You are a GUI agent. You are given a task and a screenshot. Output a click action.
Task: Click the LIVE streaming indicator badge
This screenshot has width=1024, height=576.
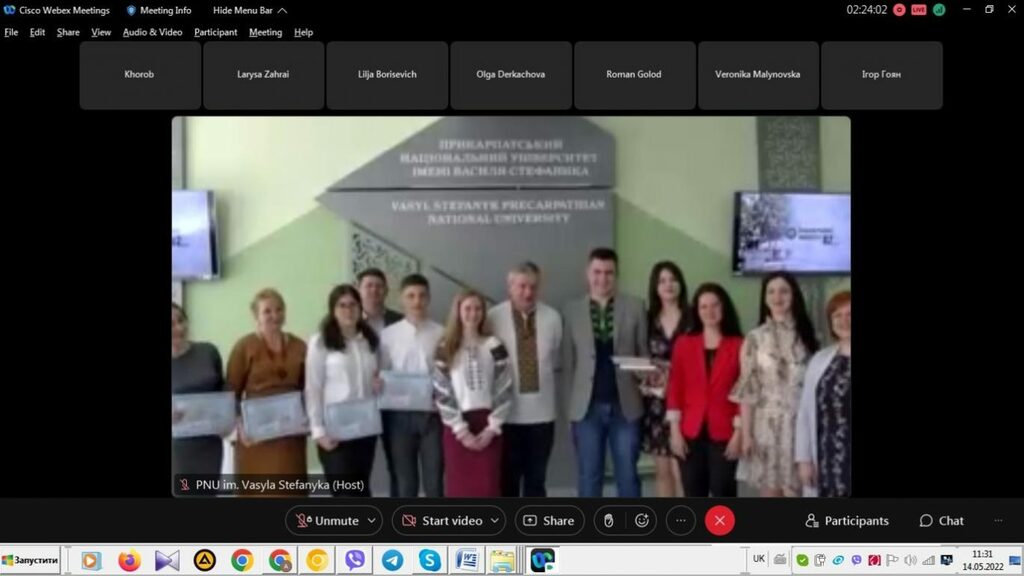[918, 10]
